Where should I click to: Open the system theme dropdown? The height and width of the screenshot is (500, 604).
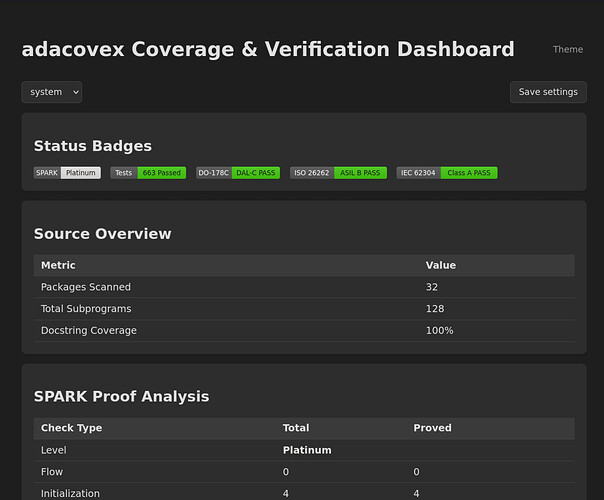pos(52,92)
